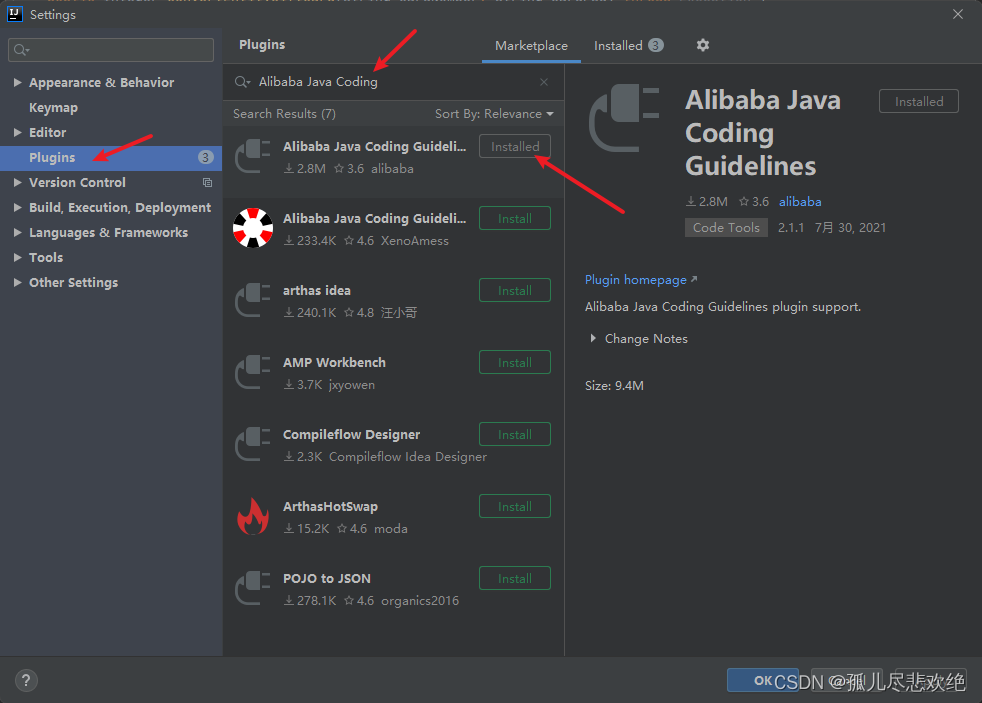Select the POJO to JSON plugin title

(x=326, y=578)
